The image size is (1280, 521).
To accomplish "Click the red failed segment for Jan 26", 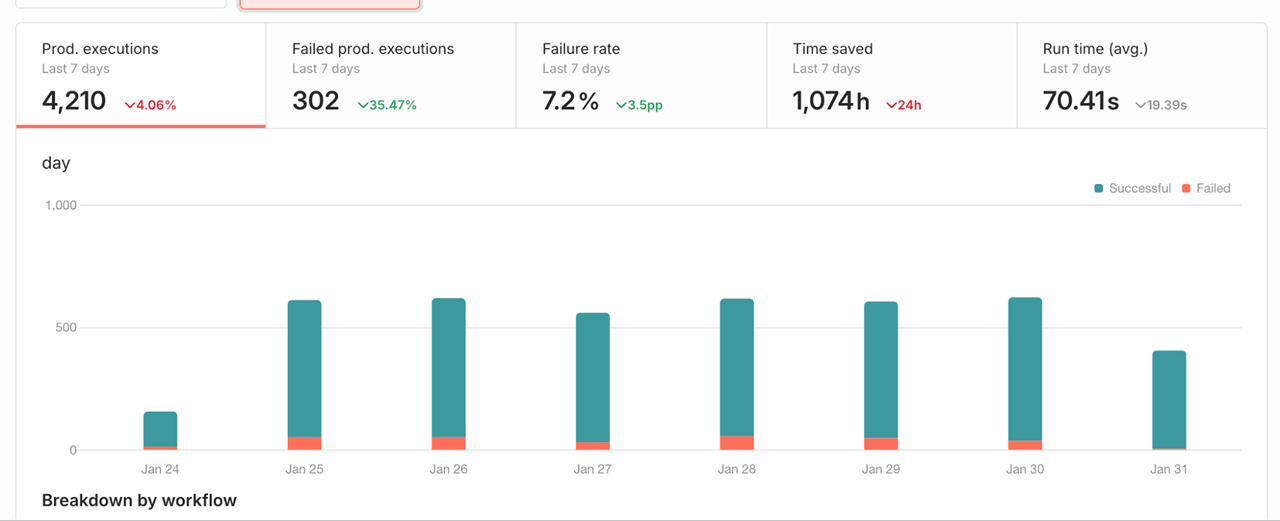I will tap(449, 443).
